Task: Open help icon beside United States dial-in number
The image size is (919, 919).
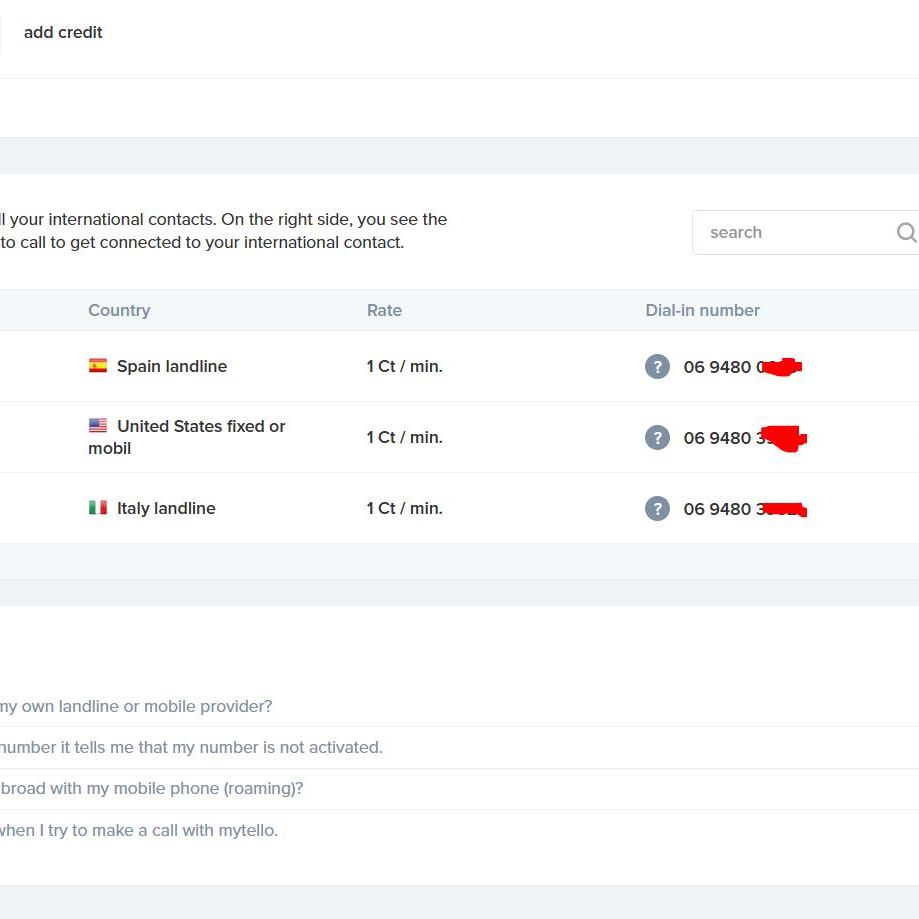Action: coord(657,437)
